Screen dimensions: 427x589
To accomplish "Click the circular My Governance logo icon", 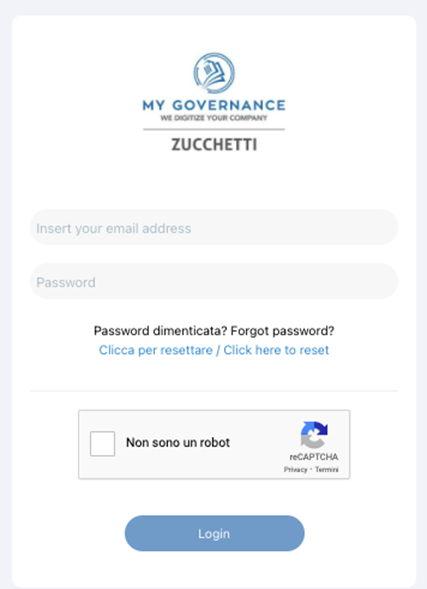I will tap(214, 73).
